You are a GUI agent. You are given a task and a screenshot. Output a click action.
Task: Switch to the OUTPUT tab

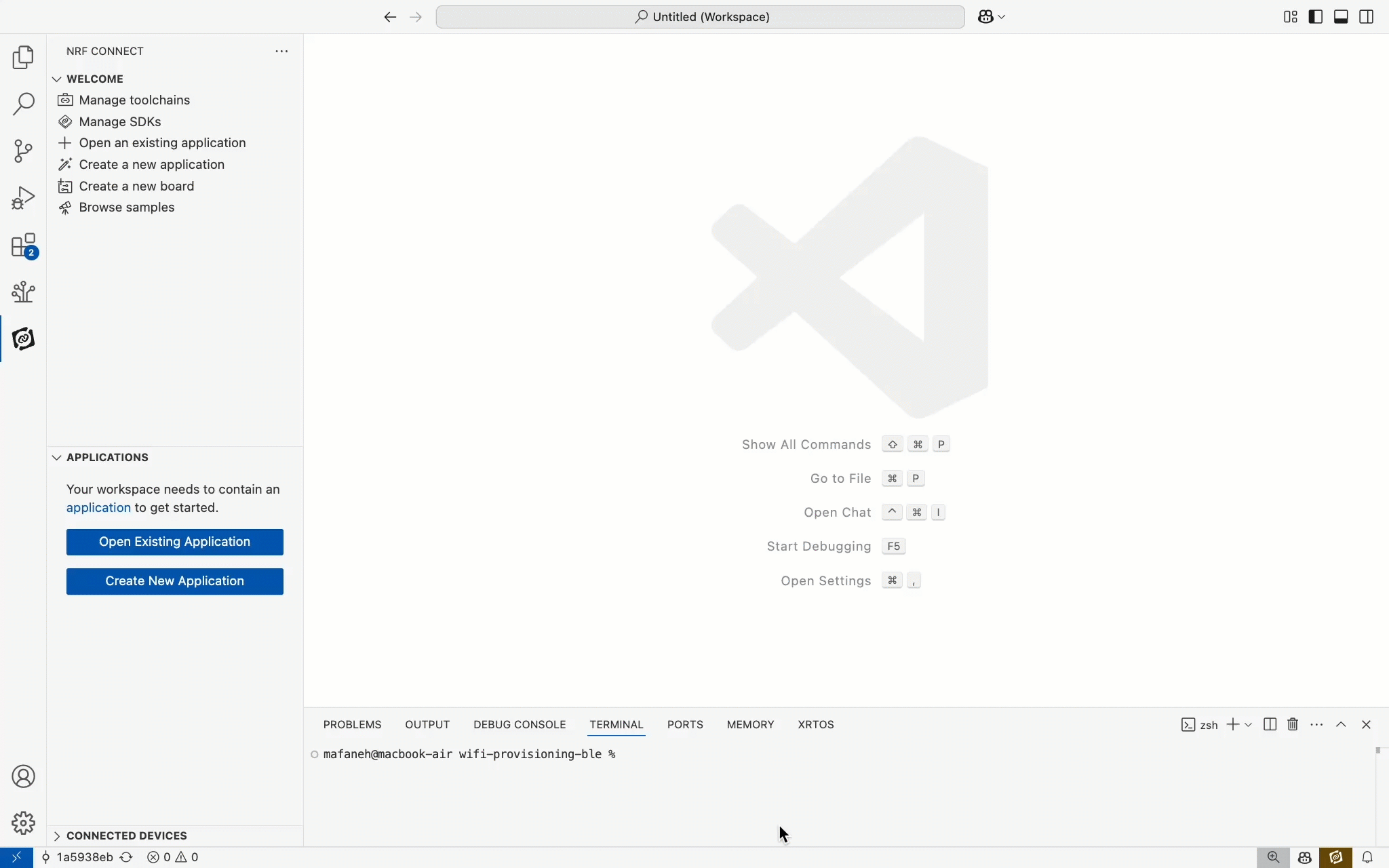tap(427, 725)
